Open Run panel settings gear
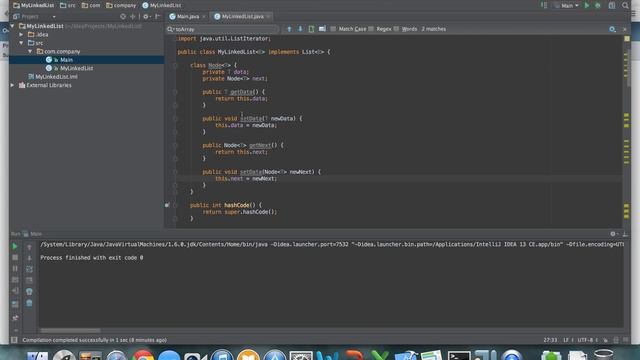The image size is (640, 360). tap(613, 234)
